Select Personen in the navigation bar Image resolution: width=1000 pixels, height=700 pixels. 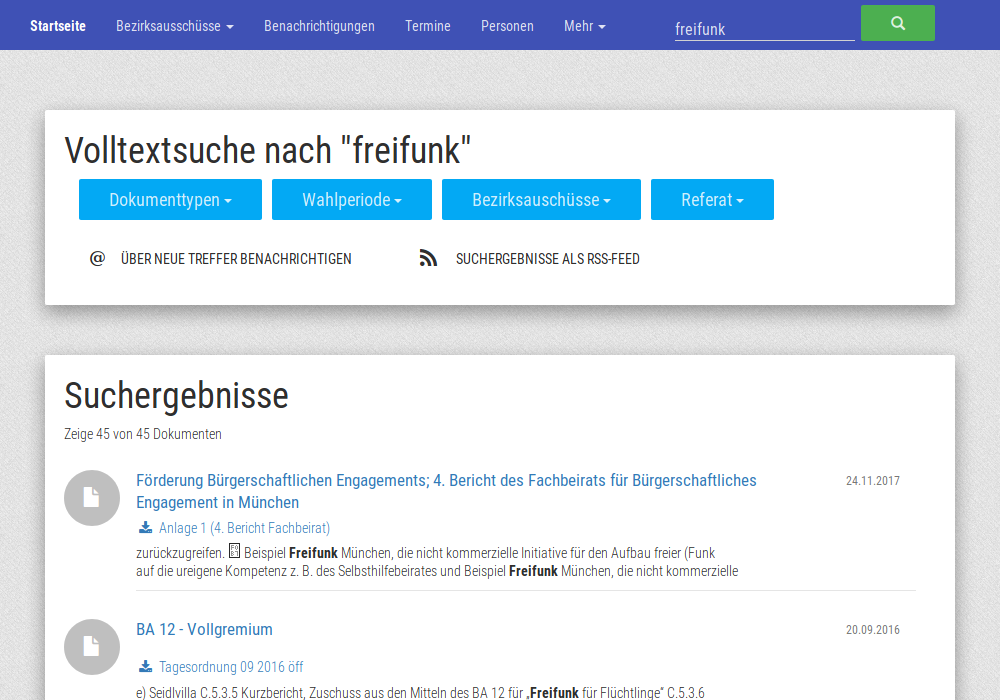pyautogui.click(x=507, y=26)
